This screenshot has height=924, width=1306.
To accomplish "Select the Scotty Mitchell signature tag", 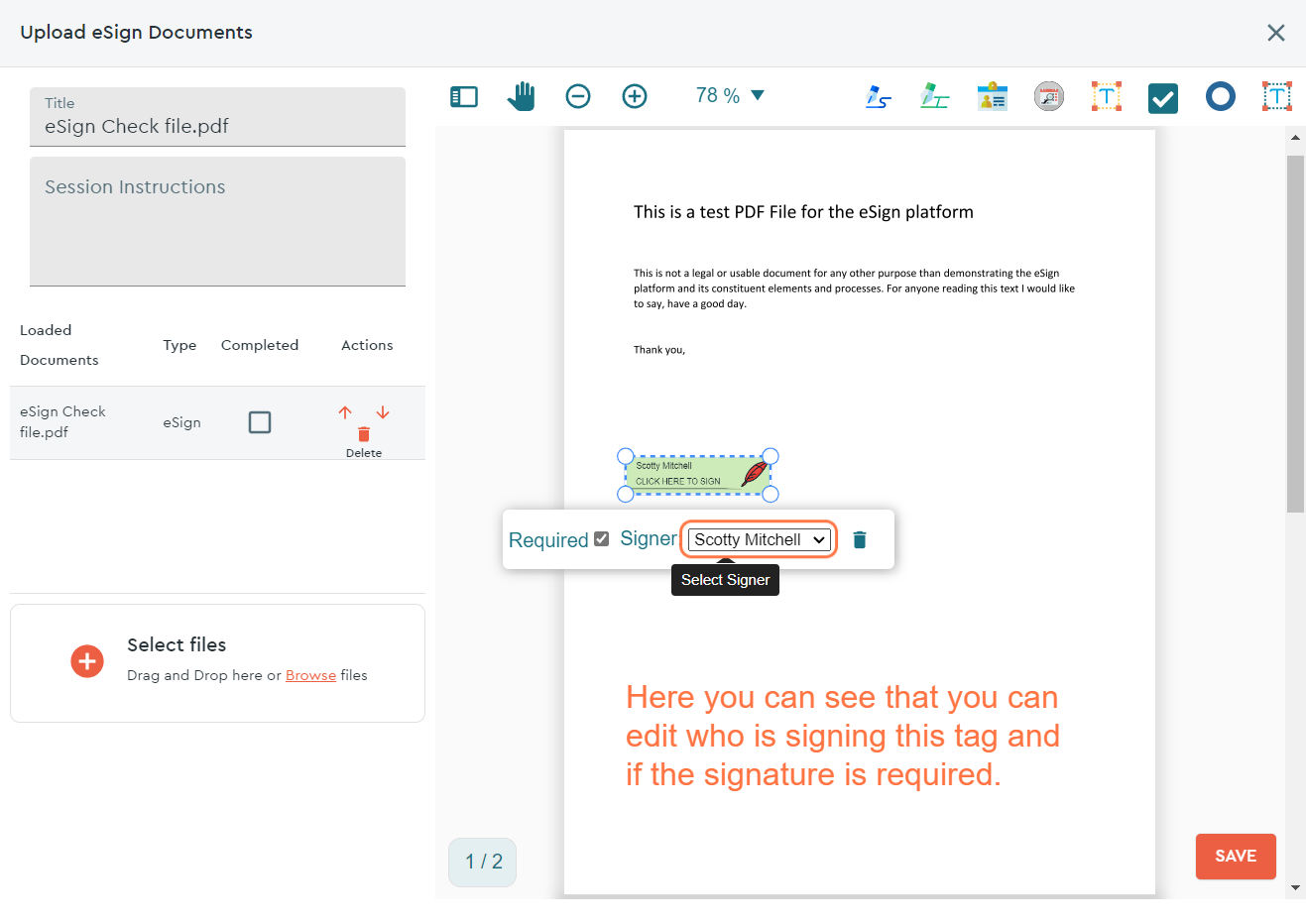I will tap(697, 474).
